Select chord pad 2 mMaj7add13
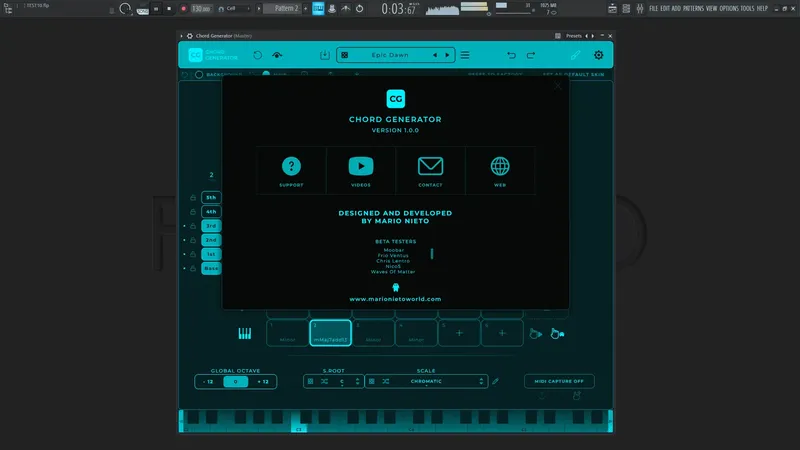The image size is (800, 450). coord(330,333)
